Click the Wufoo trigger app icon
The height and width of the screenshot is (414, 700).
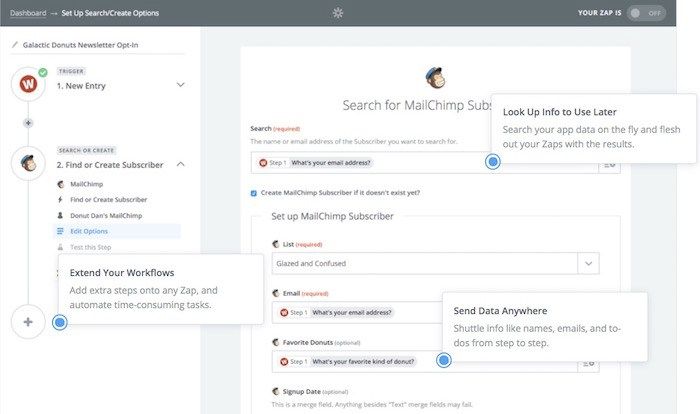[28, 84]
